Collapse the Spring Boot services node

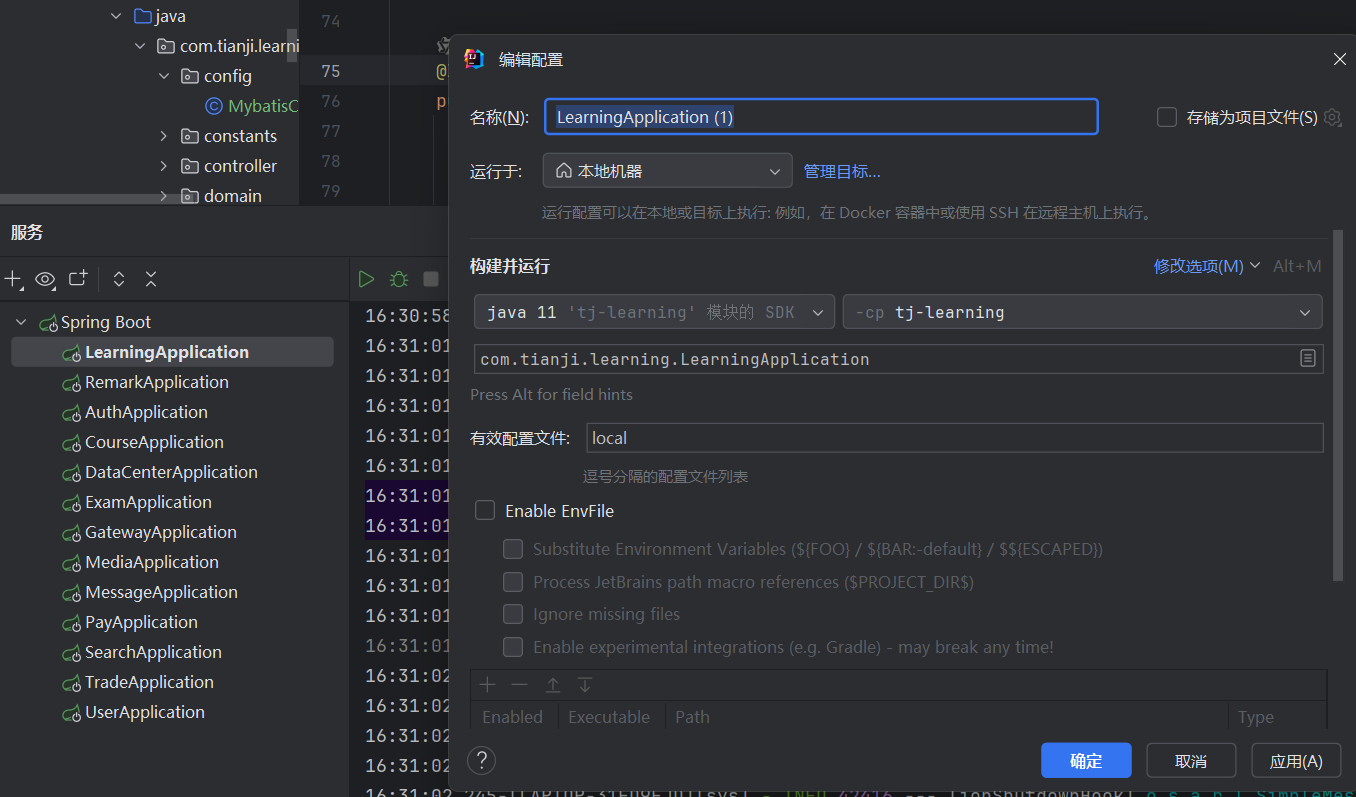tap(21, 322)
